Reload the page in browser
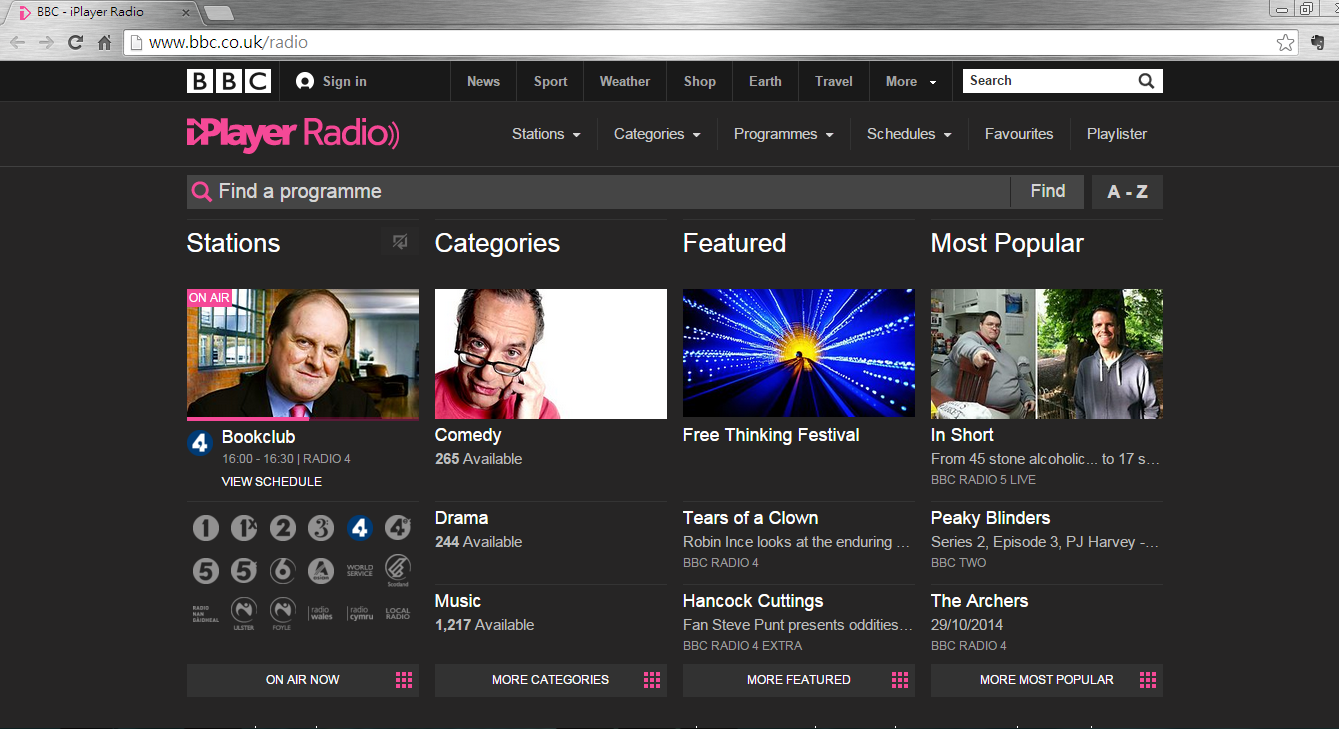 pos(75,43)
